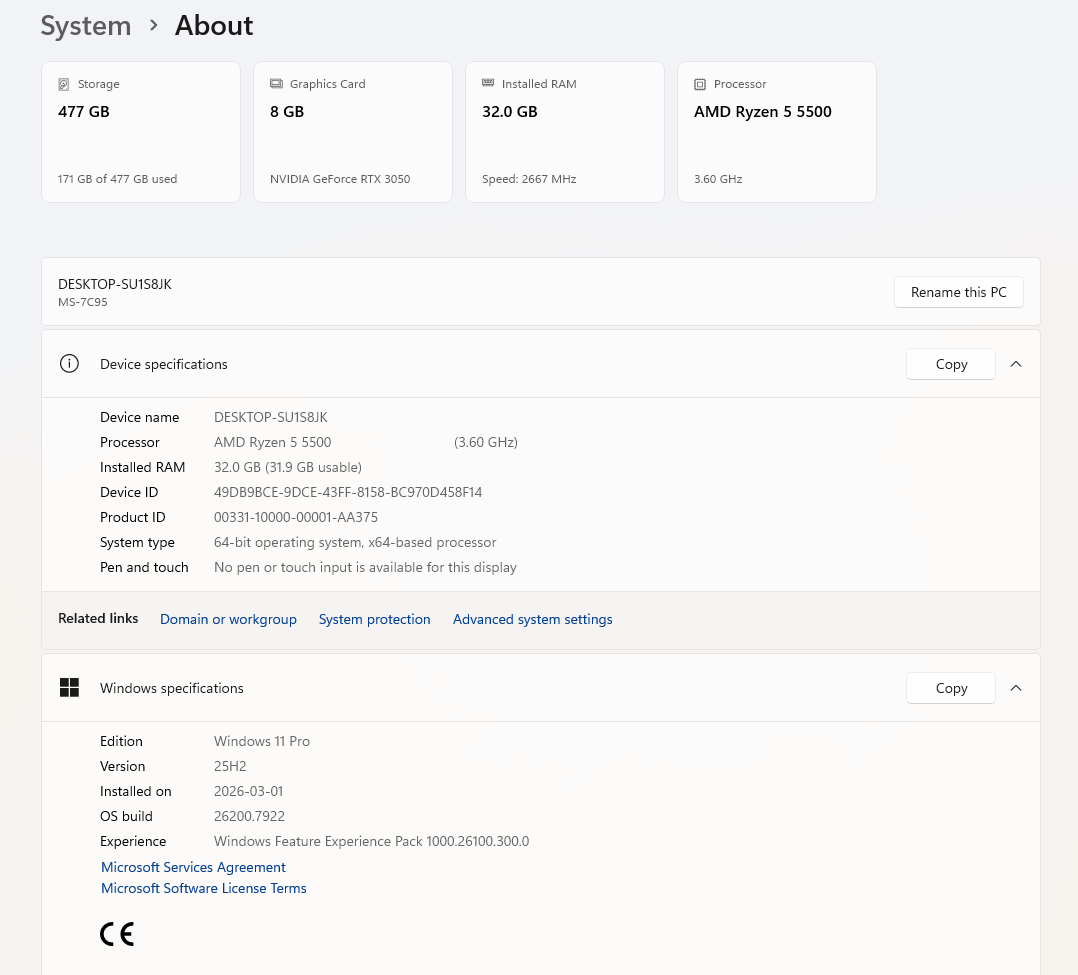Open Domain or workgroup link

click(228, 620)
